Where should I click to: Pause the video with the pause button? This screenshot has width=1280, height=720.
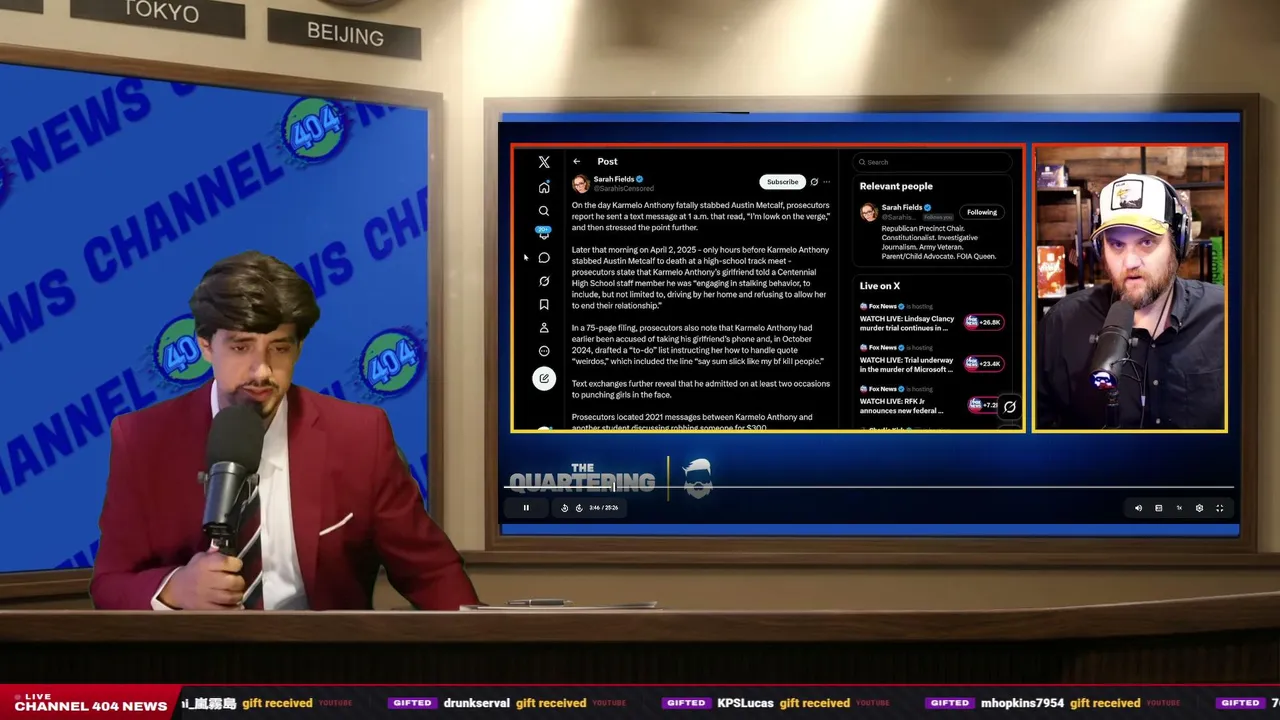(x=526, y=508)
